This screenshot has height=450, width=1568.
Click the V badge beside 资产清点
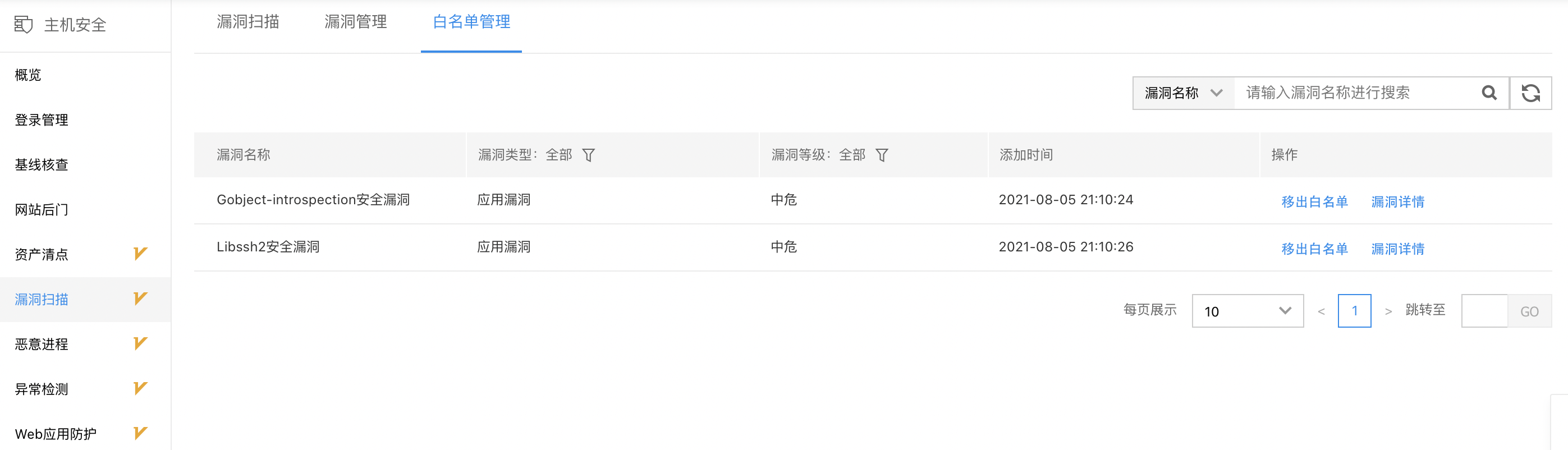coord(140,253)
